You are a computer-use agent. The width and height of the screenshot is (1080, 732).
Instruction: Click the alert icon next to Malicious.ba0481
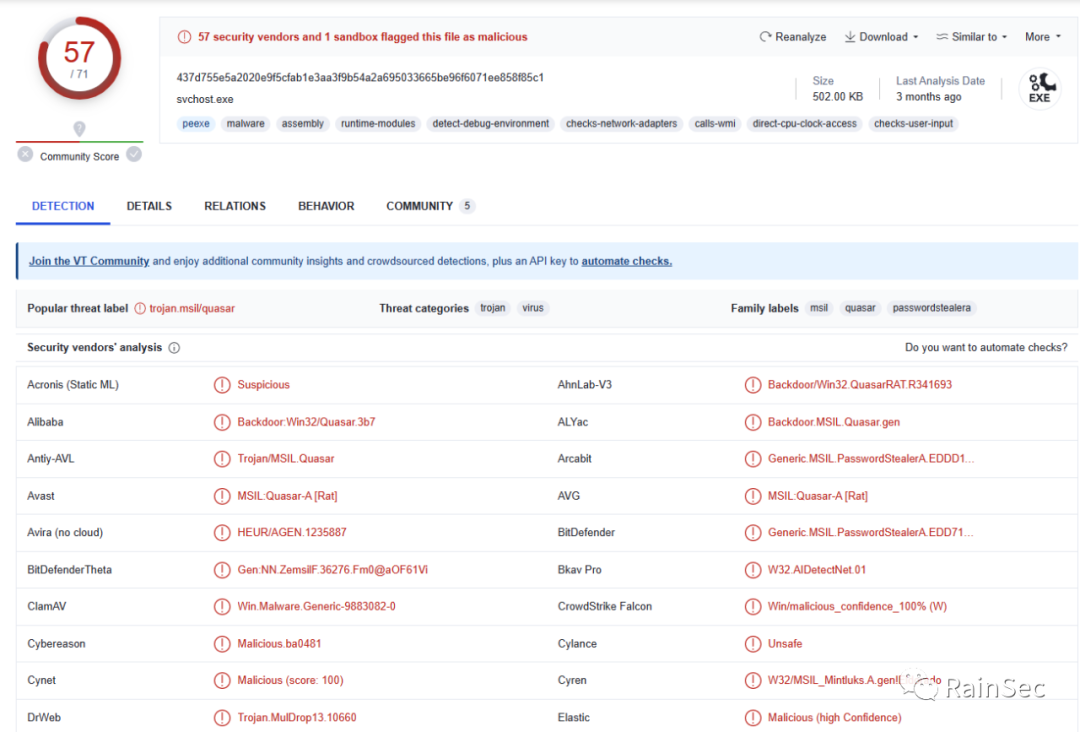pyautogui.click(x=222, y=644)
